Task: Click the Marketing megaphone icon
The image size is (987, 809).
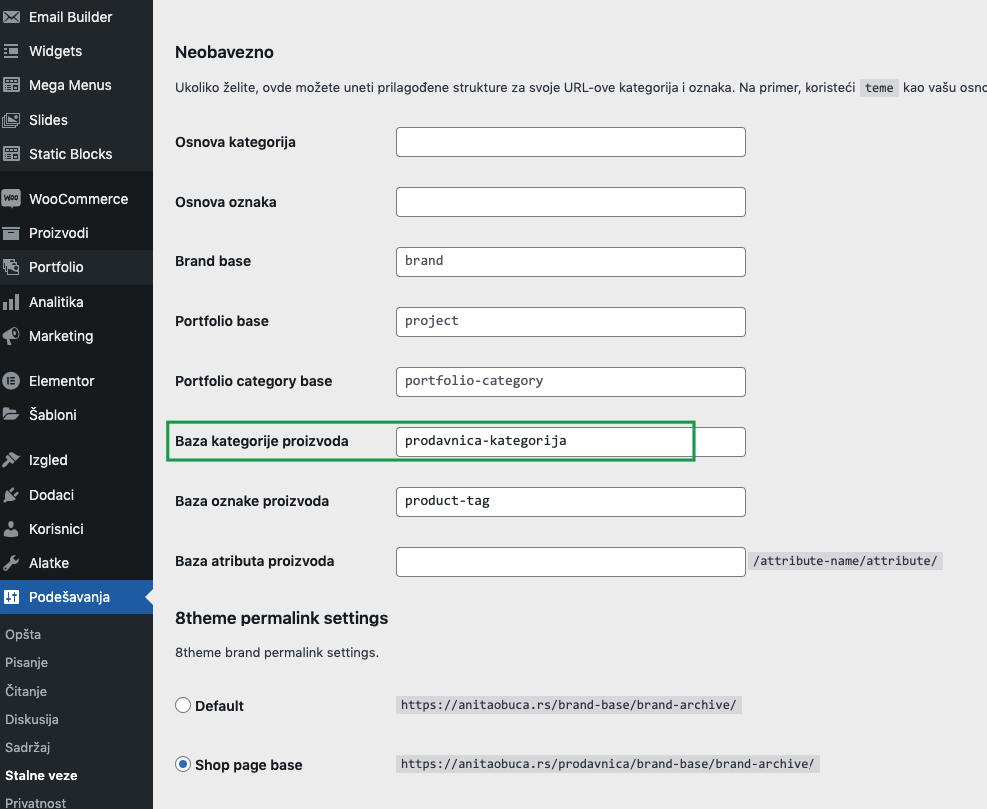Action: 11,336
